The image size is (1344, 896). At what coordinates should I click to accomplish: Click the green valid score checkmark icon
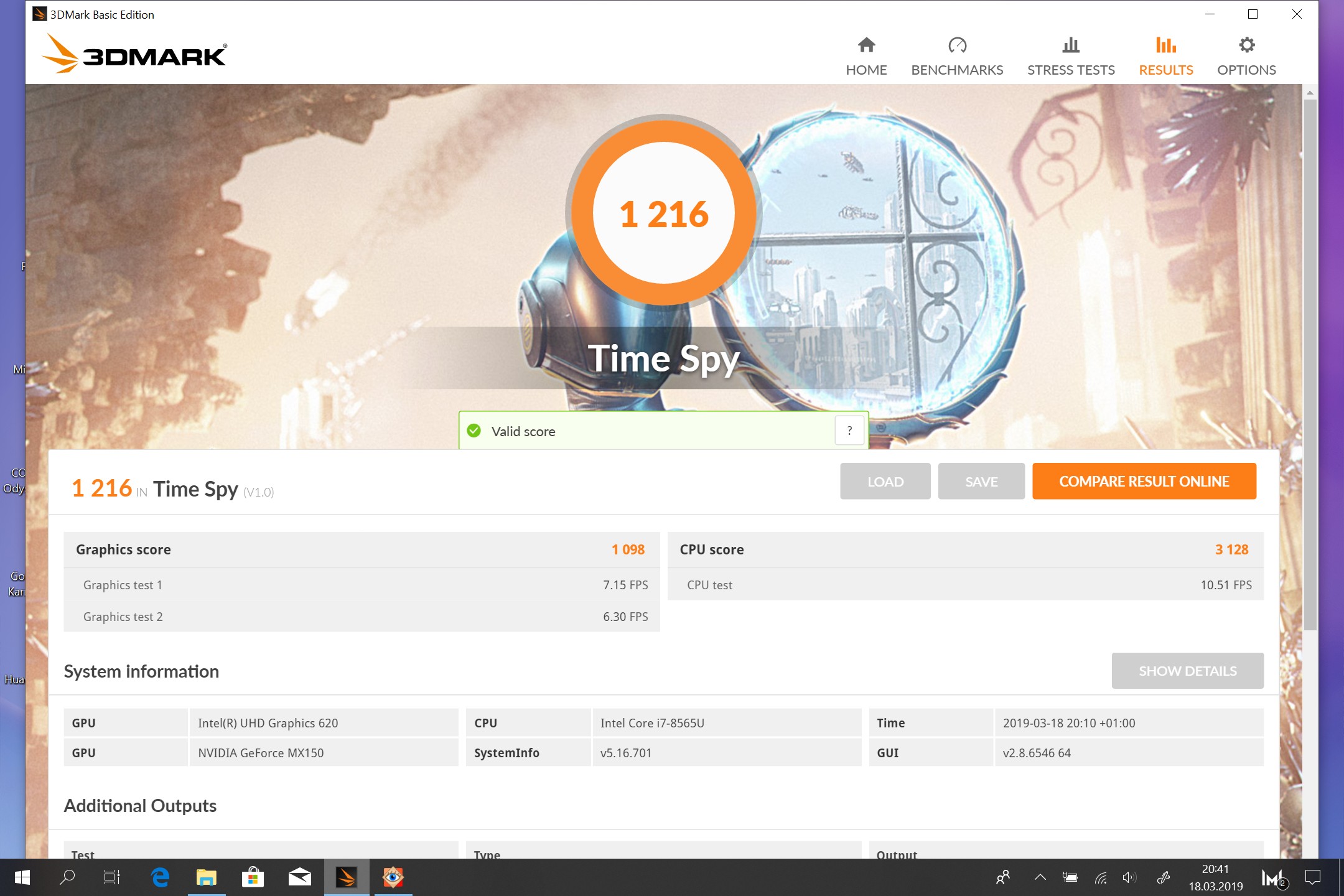pyautogui.click(x=474, y=431)
